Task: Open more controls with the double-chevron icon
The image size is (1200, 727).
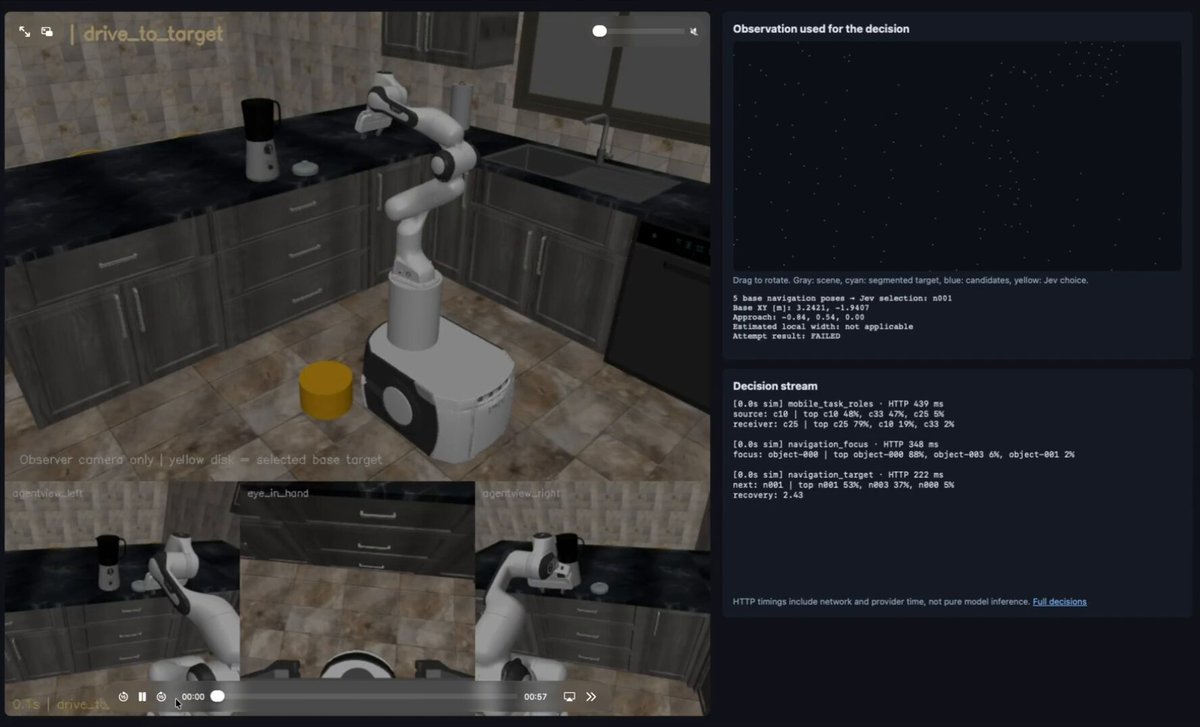Action: pos(591,696)
